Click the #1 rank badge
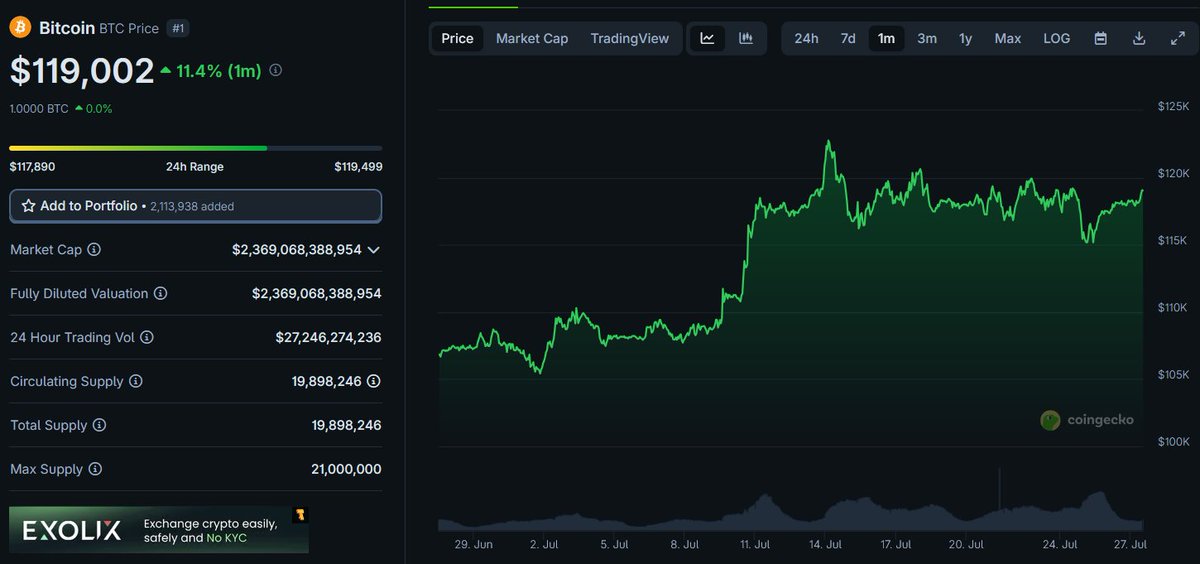Image resolution: width=1200 pixels, height=564 pixels. (x=178, y=28)
